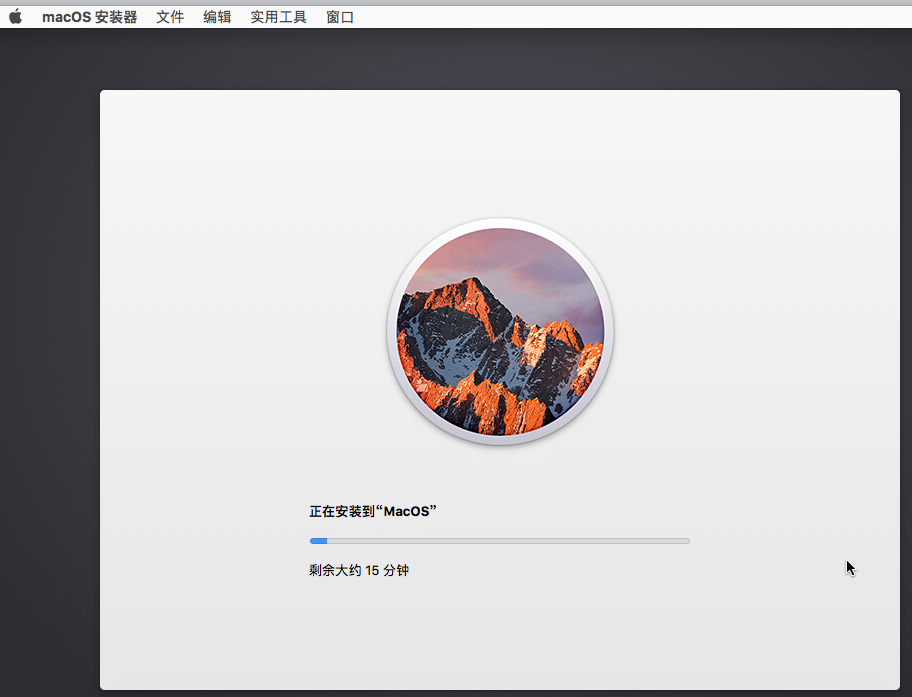Click the macOS Sierra mountain logo
Image resolution: width=912 pixels, height=697 pixels.
click(x=500, y=332)
